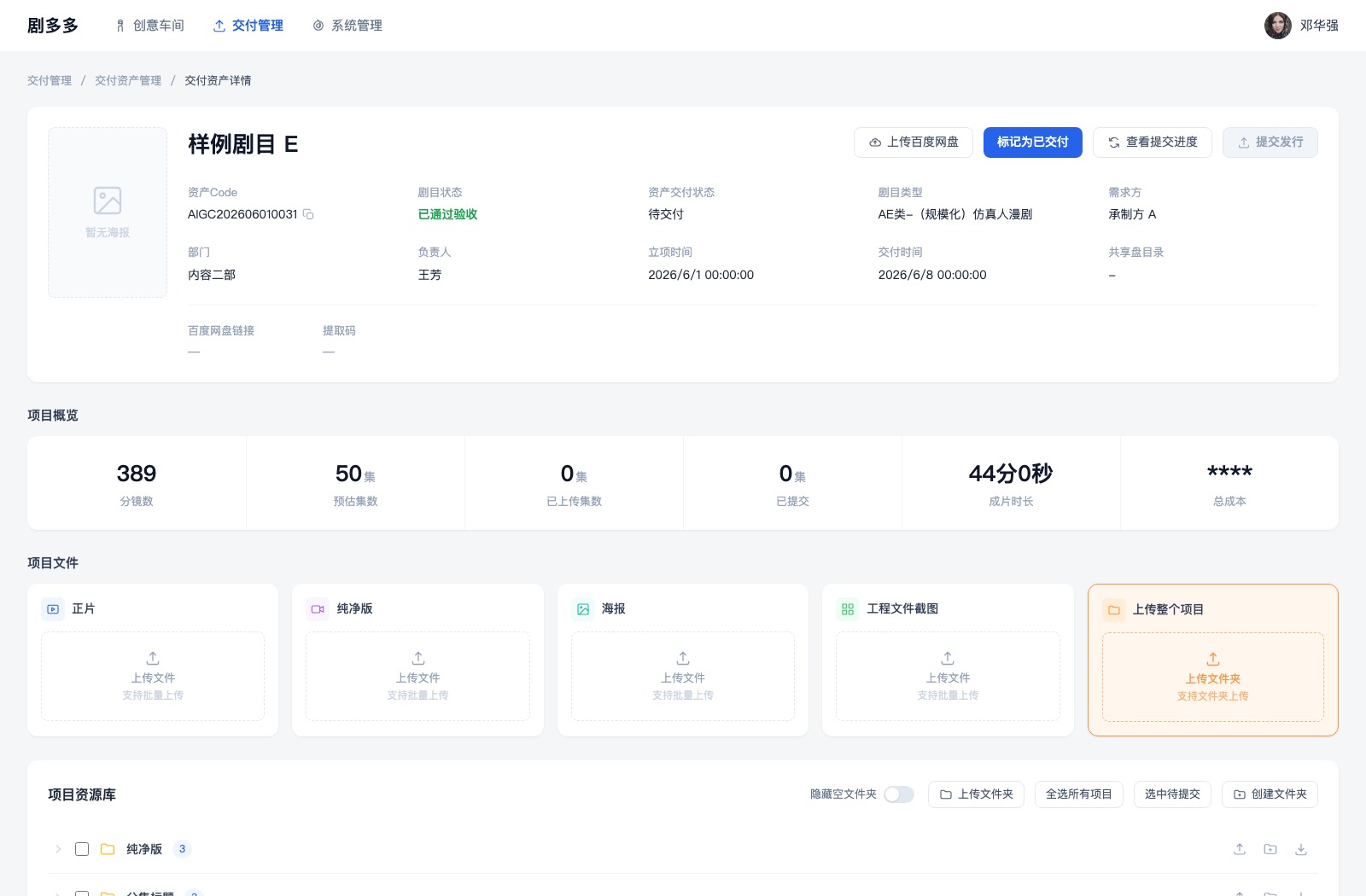Mark the asset with 标记为已交付
The width and height of the screenshot is (1366, 896).
tap(1033, 143)
